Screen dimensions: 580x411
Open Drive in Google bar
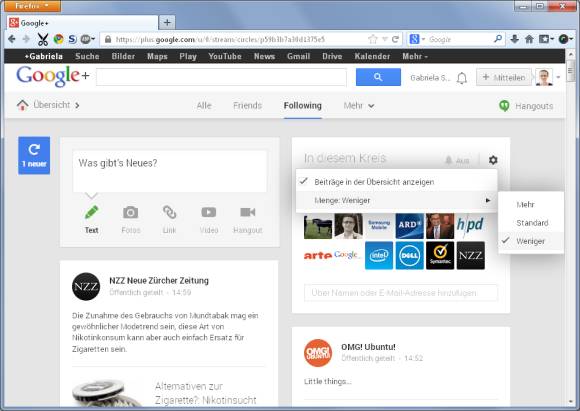tap(332, 56)
